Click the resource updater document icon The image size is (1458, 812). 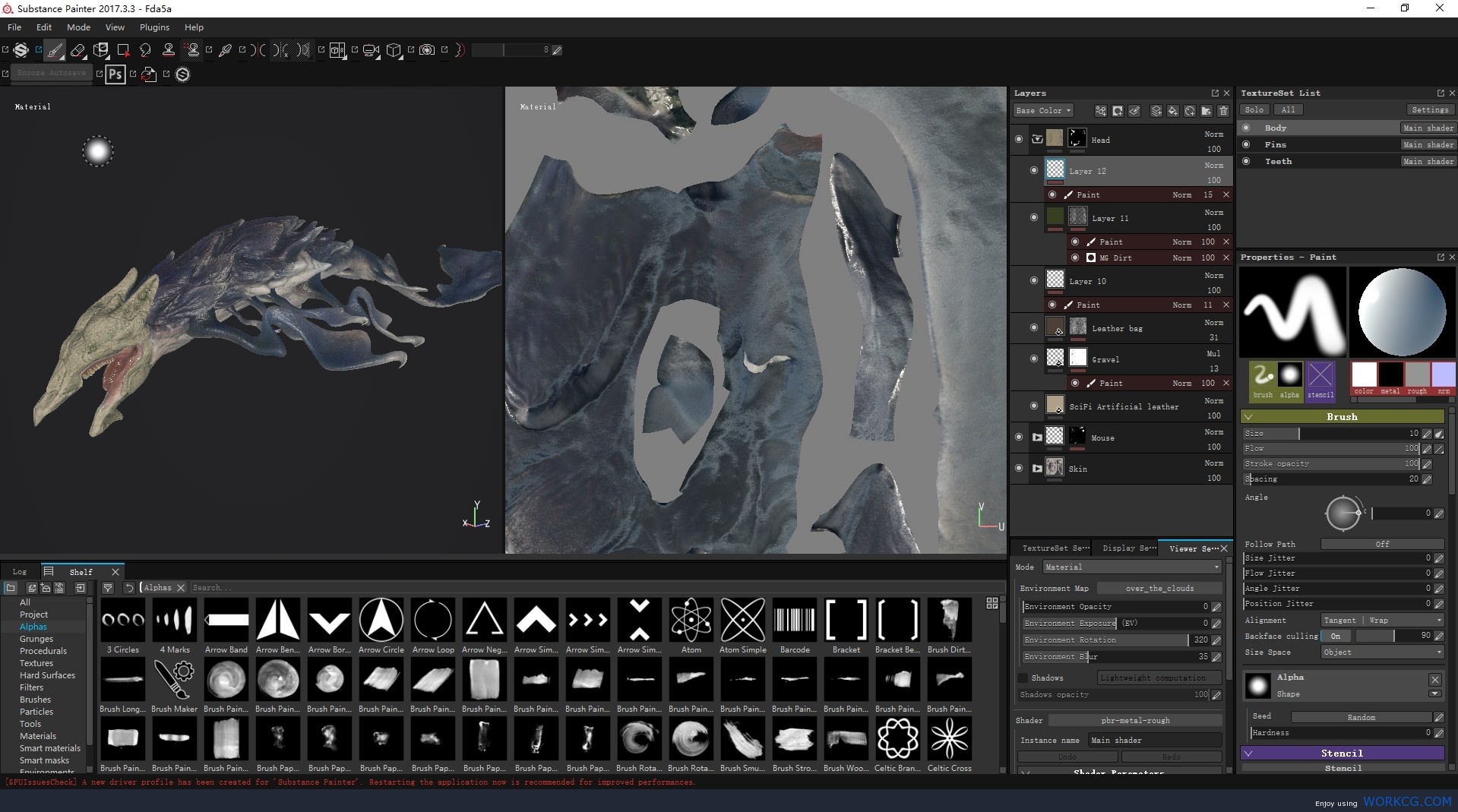149,74
